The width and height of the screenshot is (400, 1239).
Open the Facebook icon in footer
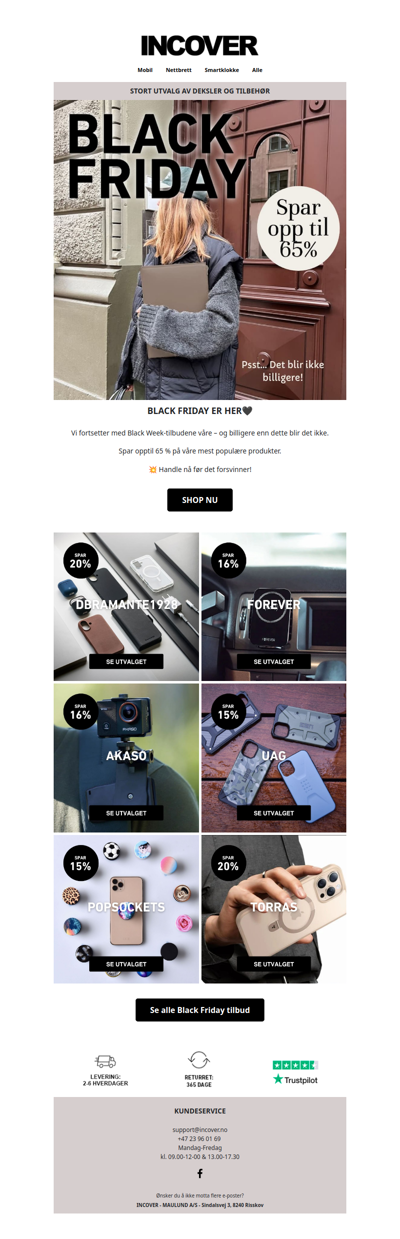(x=200, y=1174)
